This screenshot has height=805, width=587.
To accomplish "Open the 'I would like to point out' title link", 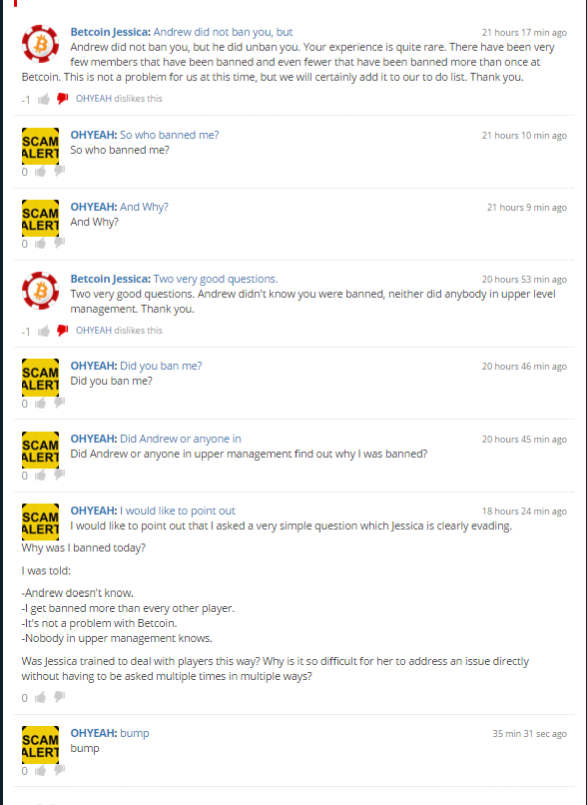I will point(177,511).
